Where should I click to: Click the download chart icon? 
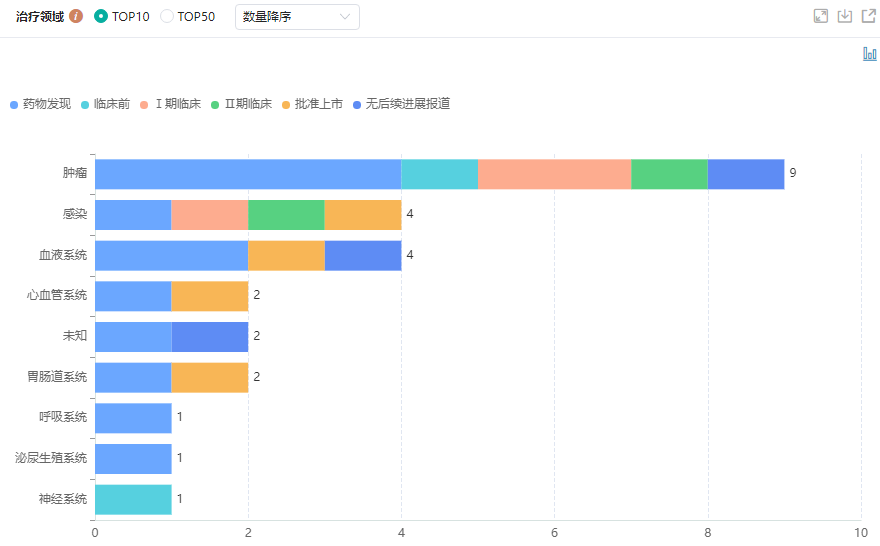[x=844, y=16]
